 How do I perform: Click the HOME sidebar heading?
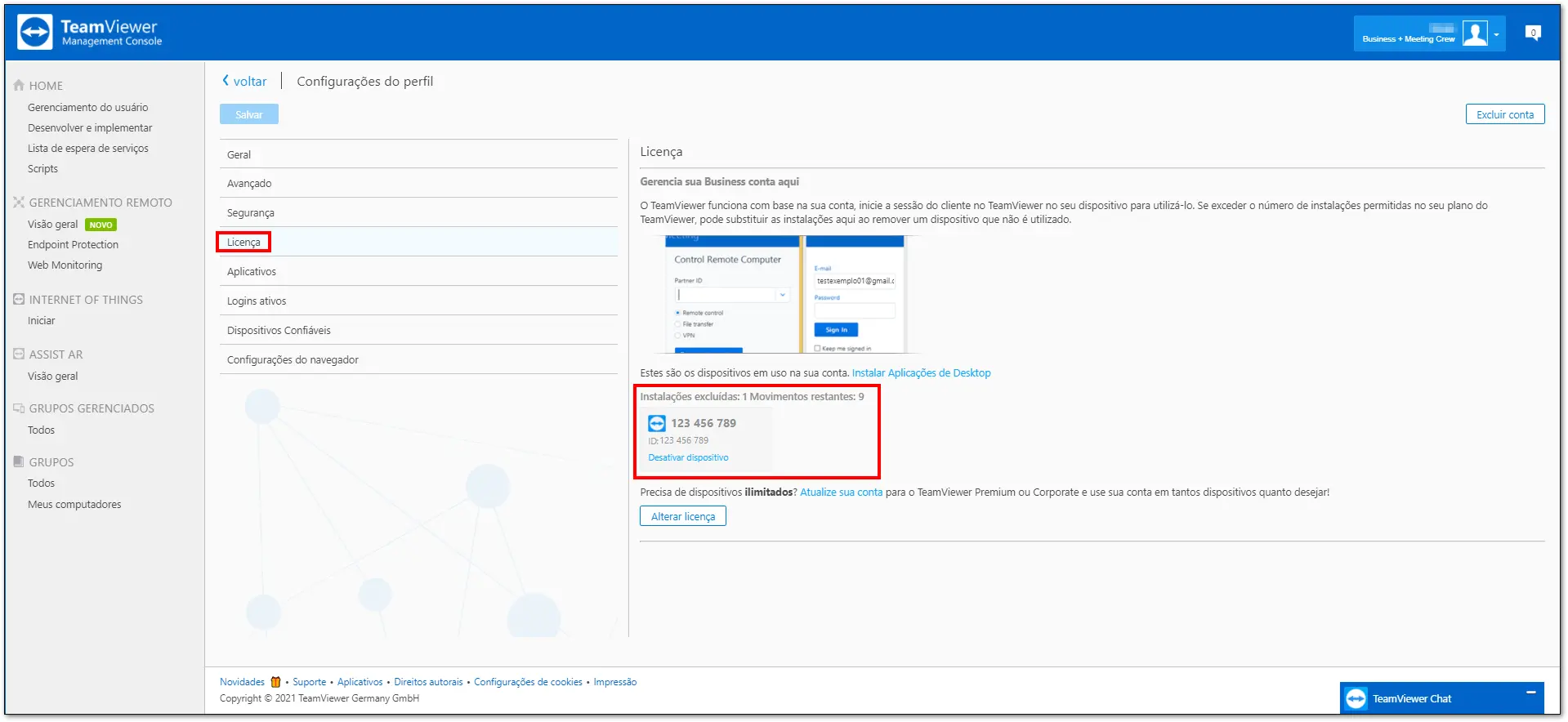click(x=46, y=85)
